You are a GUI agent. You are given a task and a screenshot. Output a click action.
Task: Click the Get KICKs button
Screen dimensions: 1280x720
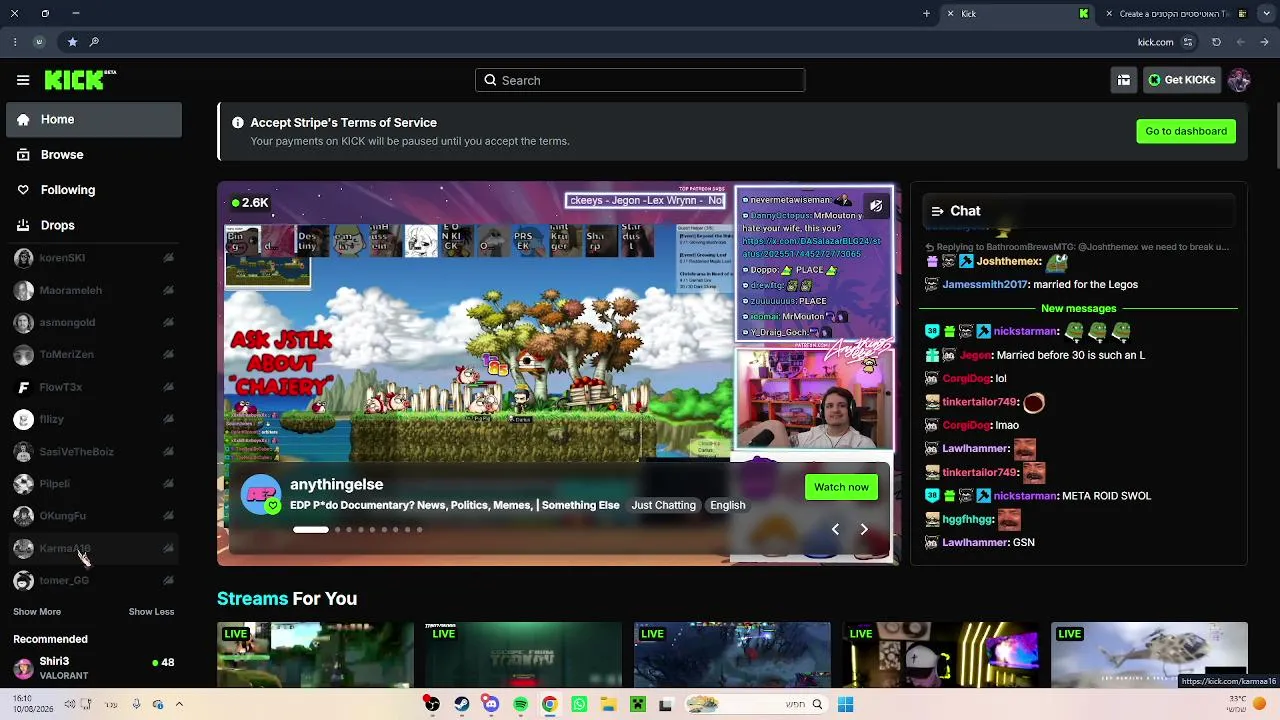pyautogui.click(x=1181, y=80)
